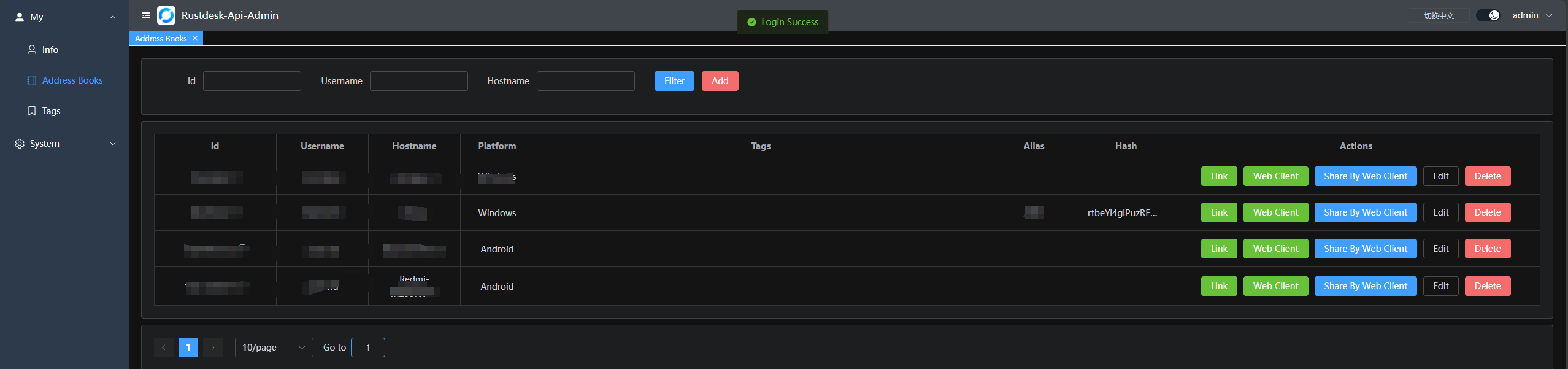Viewport: 1568px width, 369px height.
Task: Delete the last Android row entry
Action: pos(1487,286)
